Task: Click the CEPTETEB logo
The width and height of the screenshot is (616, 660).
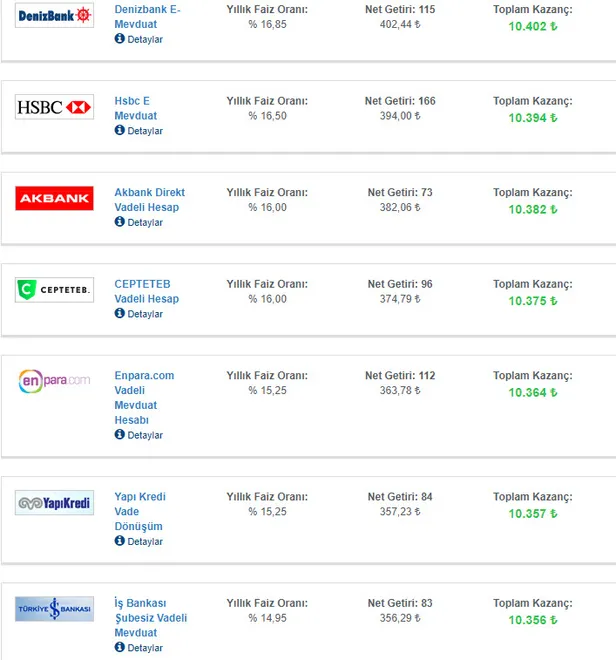Action: pyautogui.click(x=54, y=290)
